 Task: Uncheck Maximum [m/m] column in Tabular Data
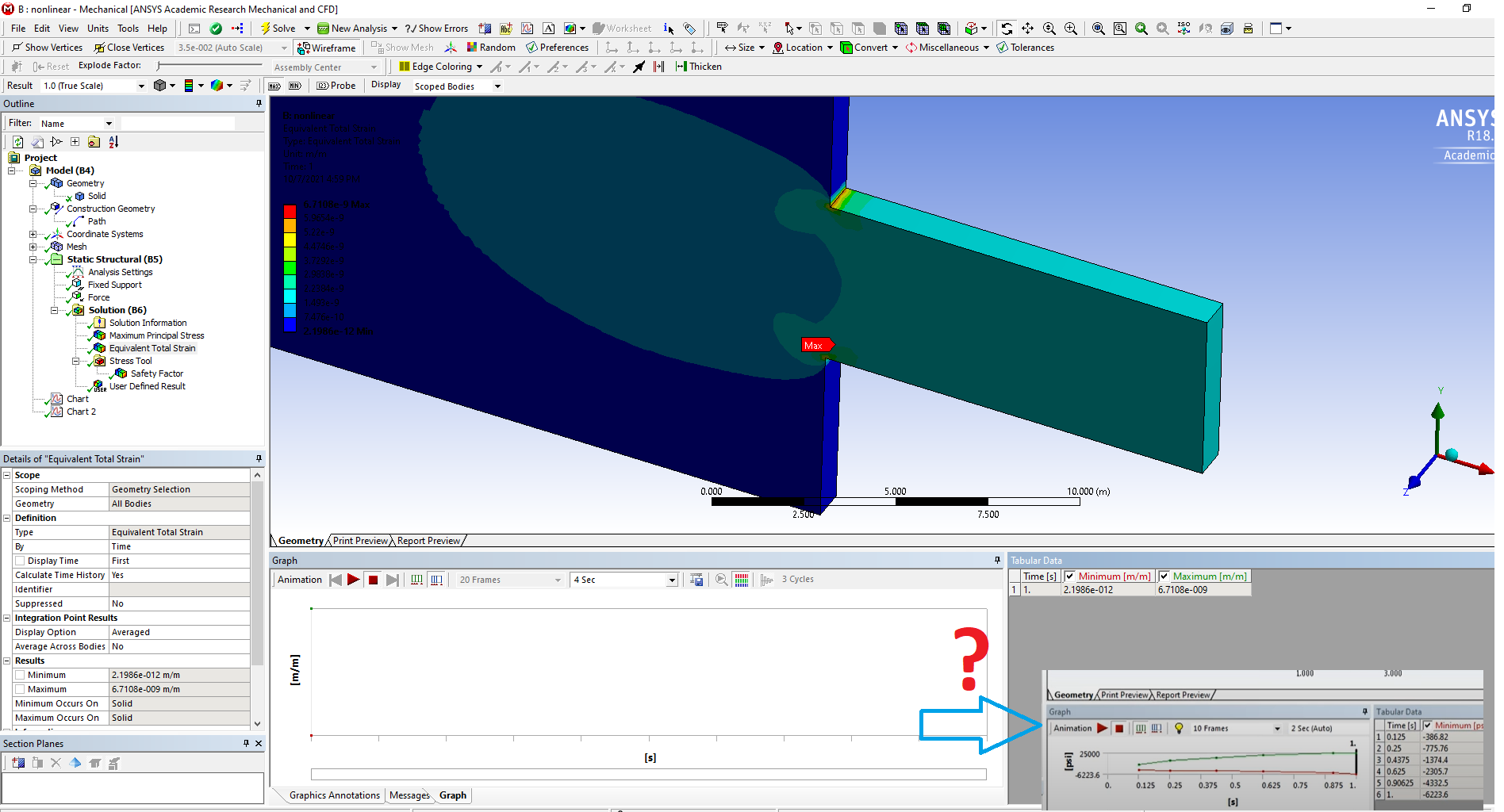[x=1164, y=576]
